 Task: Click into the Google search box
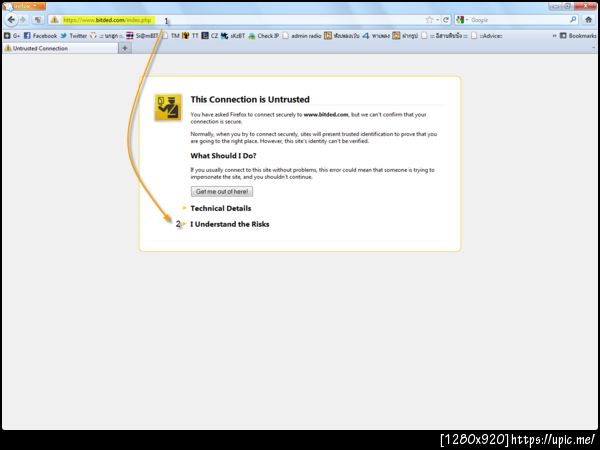coord(518,20)
